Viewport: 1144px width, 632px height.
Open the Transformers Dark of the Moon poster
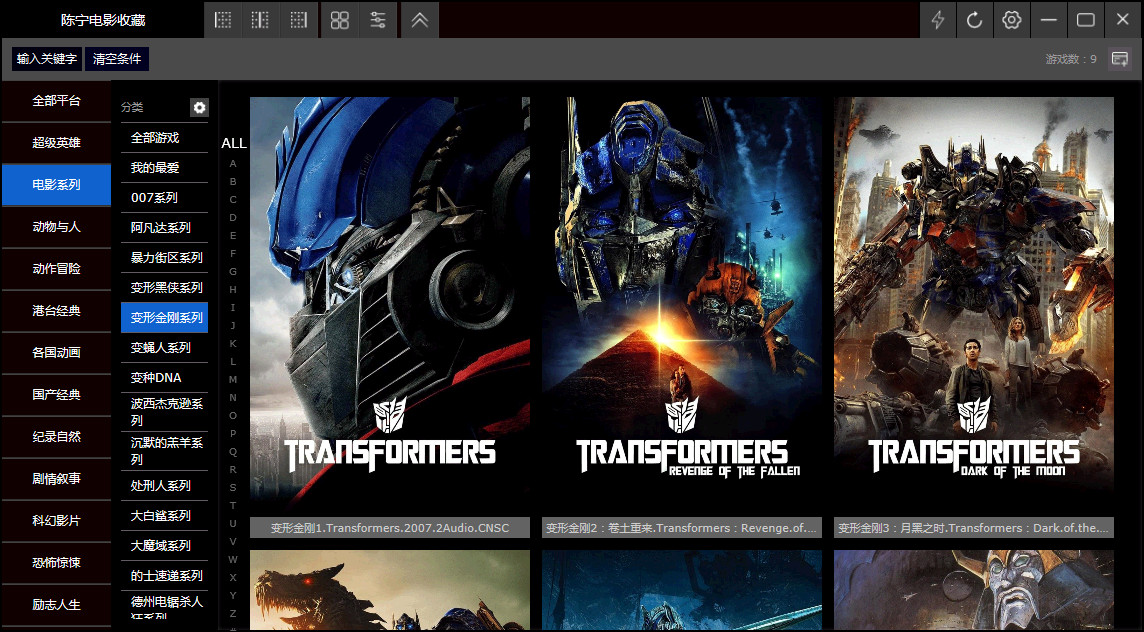tap(973, 300)
